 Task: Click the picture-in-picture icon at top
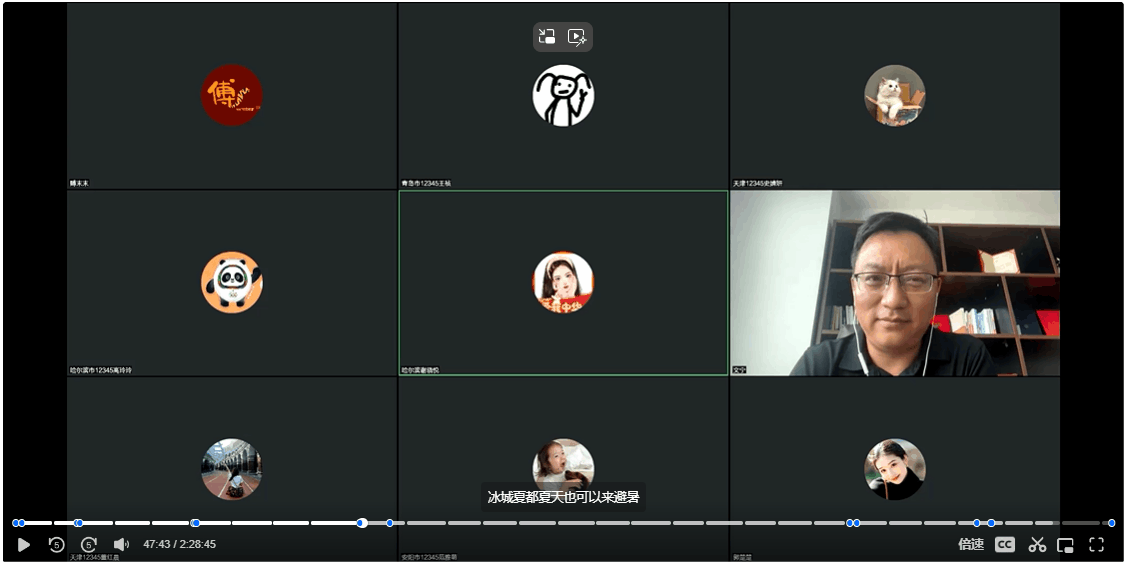547,37
